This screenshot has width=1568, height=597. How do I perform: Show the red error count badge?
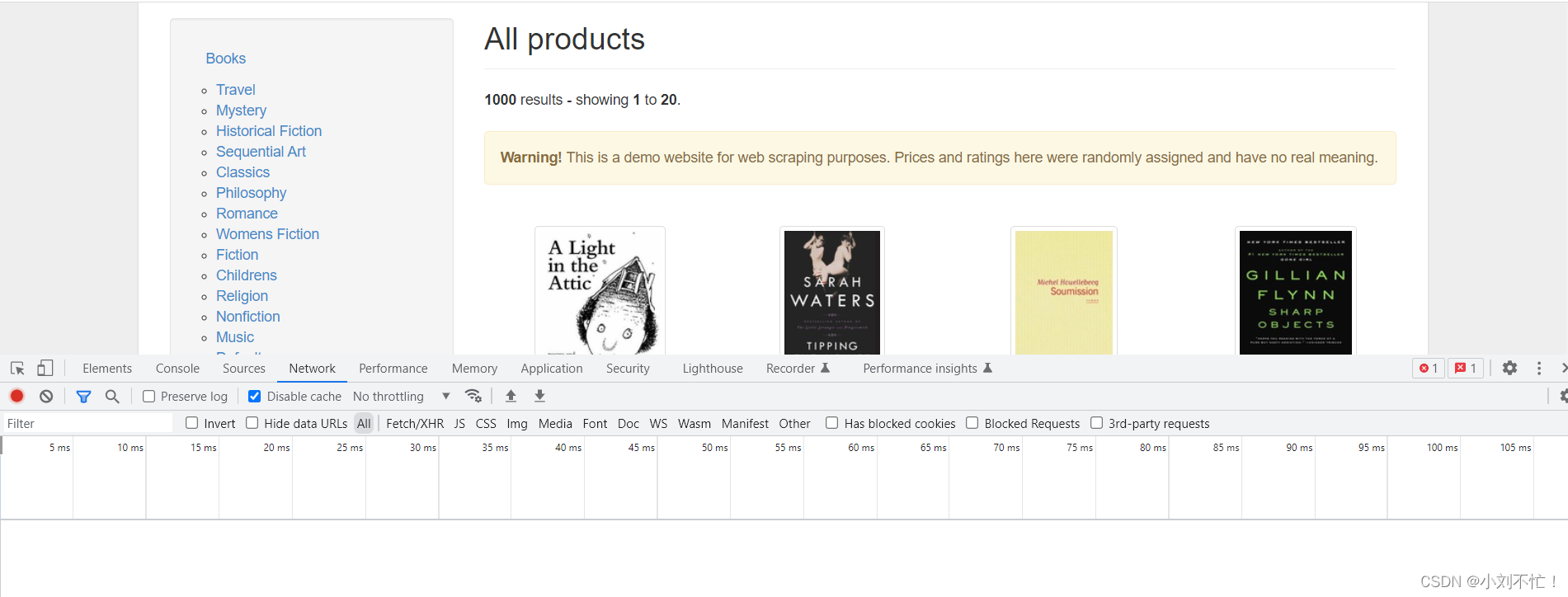[1429, 369]
